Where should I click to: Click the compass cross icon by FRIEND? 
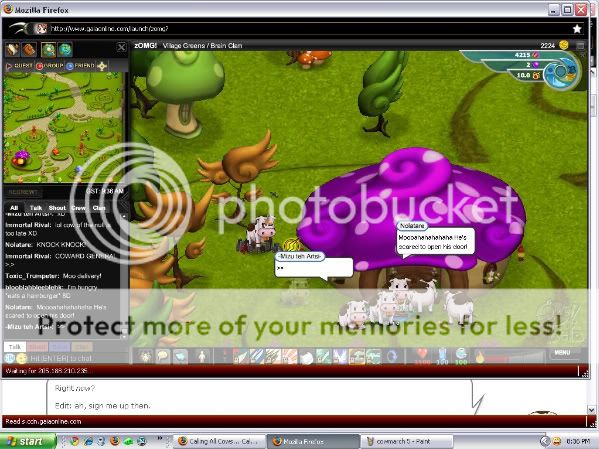[102, 66]
